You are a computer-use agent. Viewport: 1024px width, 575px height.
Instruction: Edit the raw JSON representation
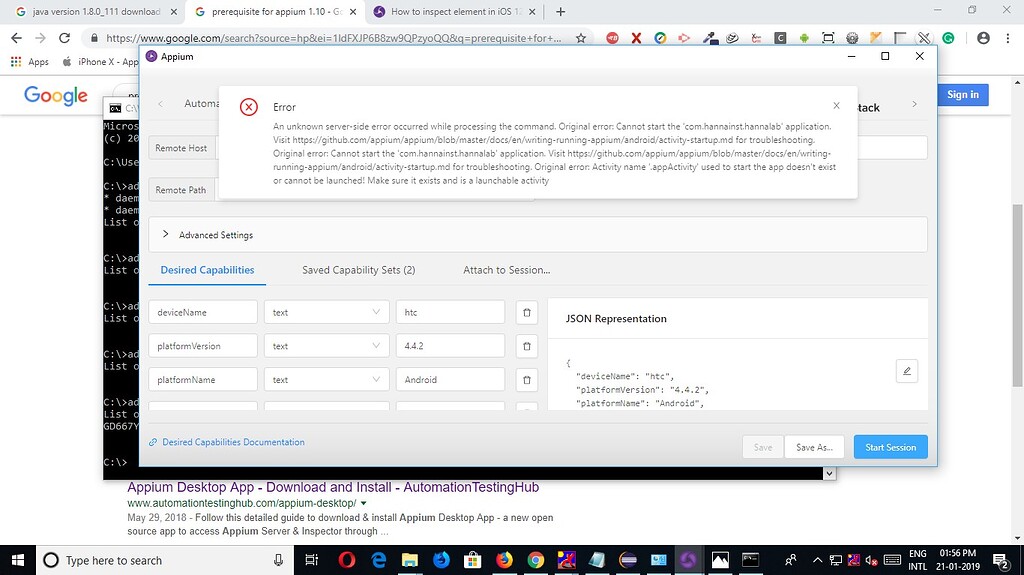pos(906,370)
